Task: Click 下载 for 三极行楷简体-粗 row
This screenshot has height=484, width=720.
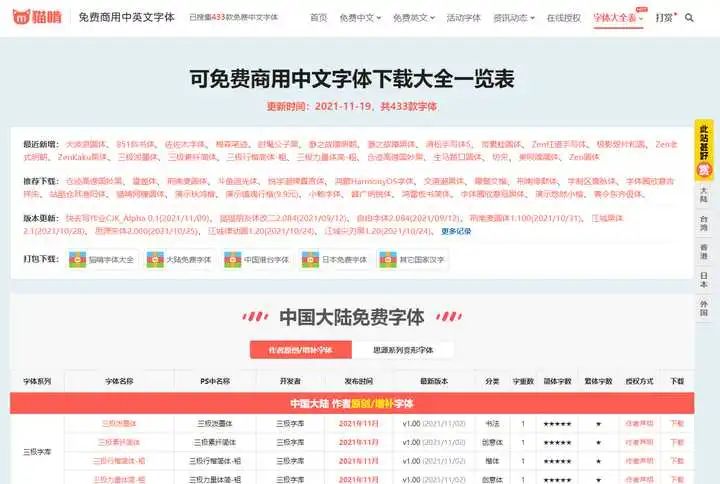Action: point(677,461)
